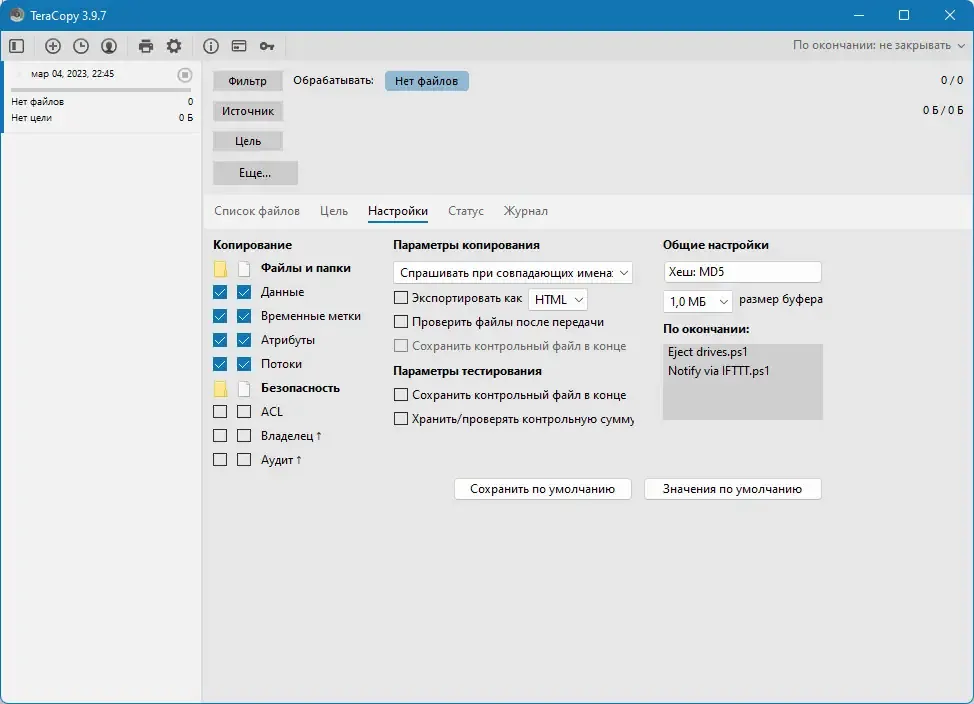The image size is (974, 704).
Task: Uncheck folder checkbox for Атрибуты
Action: 220,340
